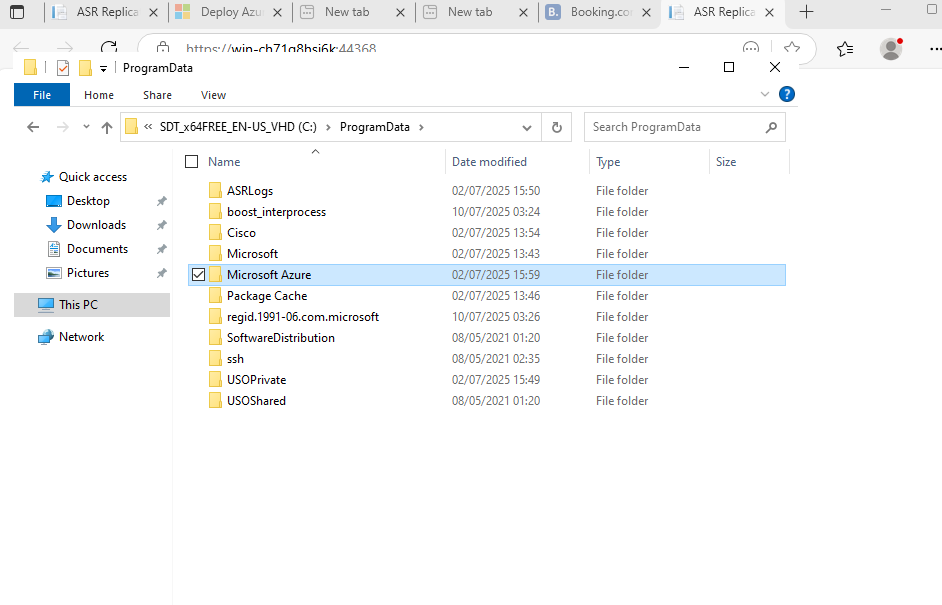This screenshot has height=605, width=942.
Task: Select regid.1991-06.com.microsoft folder name
Action: [x=303, y=317]
